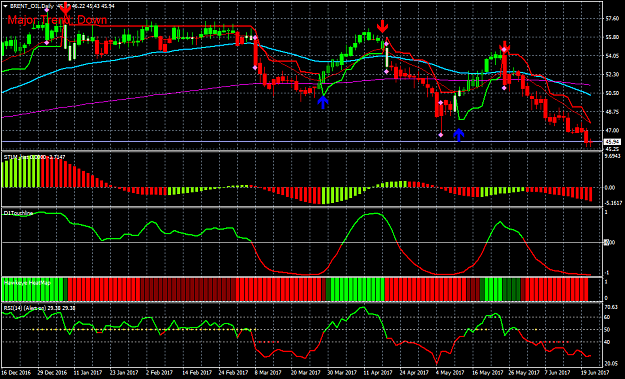
Task: Click the 45.94 current price tag
Action: pyautogui.click(x=612, y=141)
